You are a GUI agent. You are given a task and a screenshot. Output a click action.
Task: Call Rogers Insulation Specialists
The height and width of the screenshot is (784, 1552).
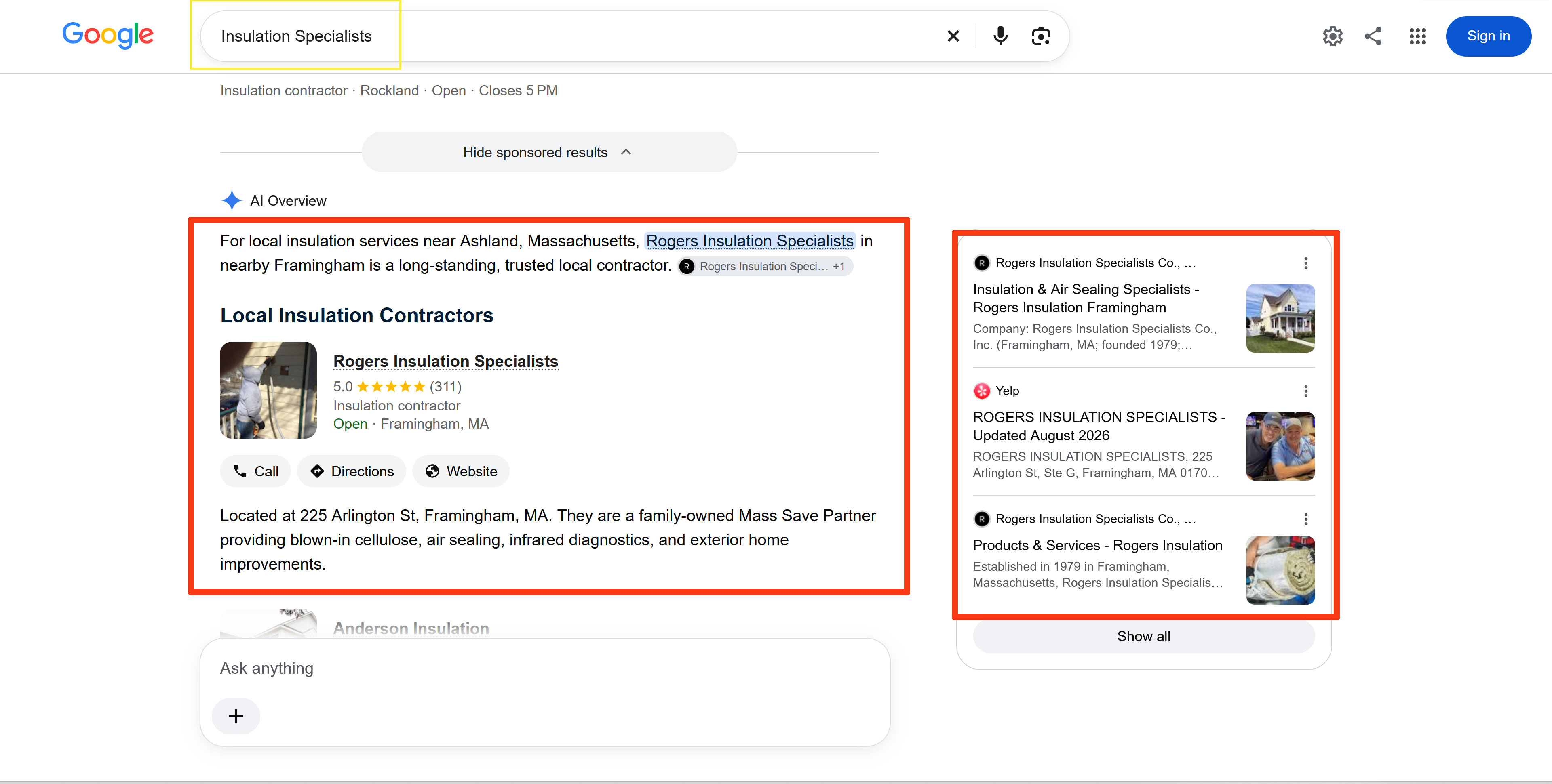click(x=255, y=471)
